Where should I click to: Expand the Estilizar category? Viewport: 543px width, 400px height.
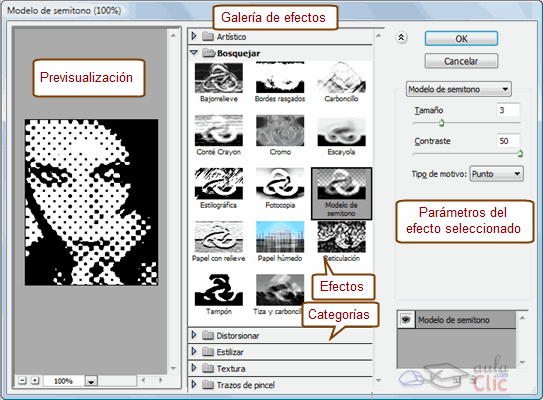pyautogui.click(x=194, y=352)
